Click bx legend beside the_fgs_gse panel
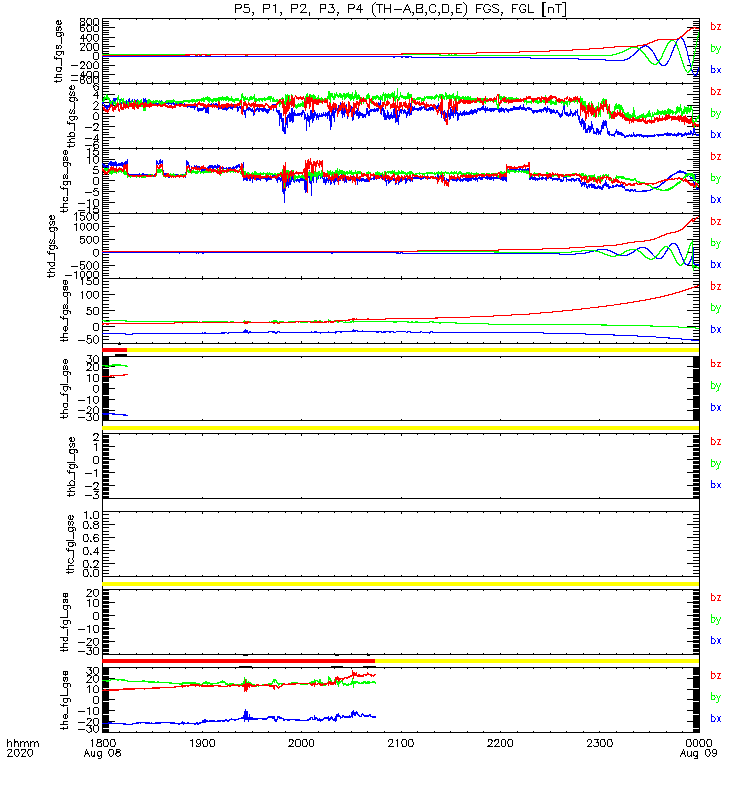Viewport: 750px width, 800px height. point(716,330)
